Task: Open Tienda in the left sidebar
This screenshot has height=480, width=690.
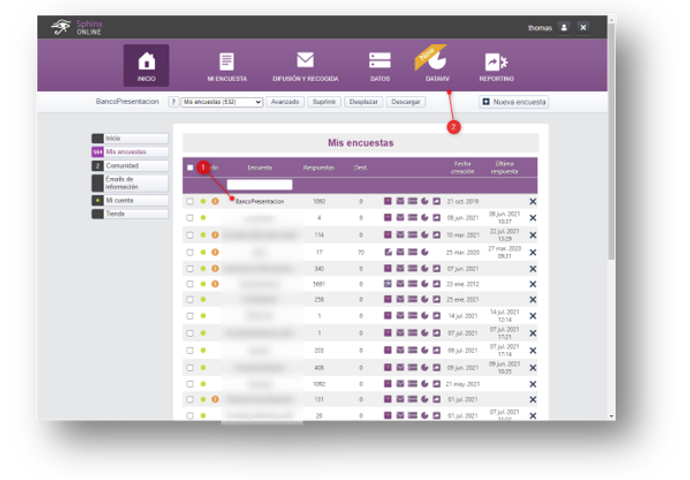Action: point(130,214)
